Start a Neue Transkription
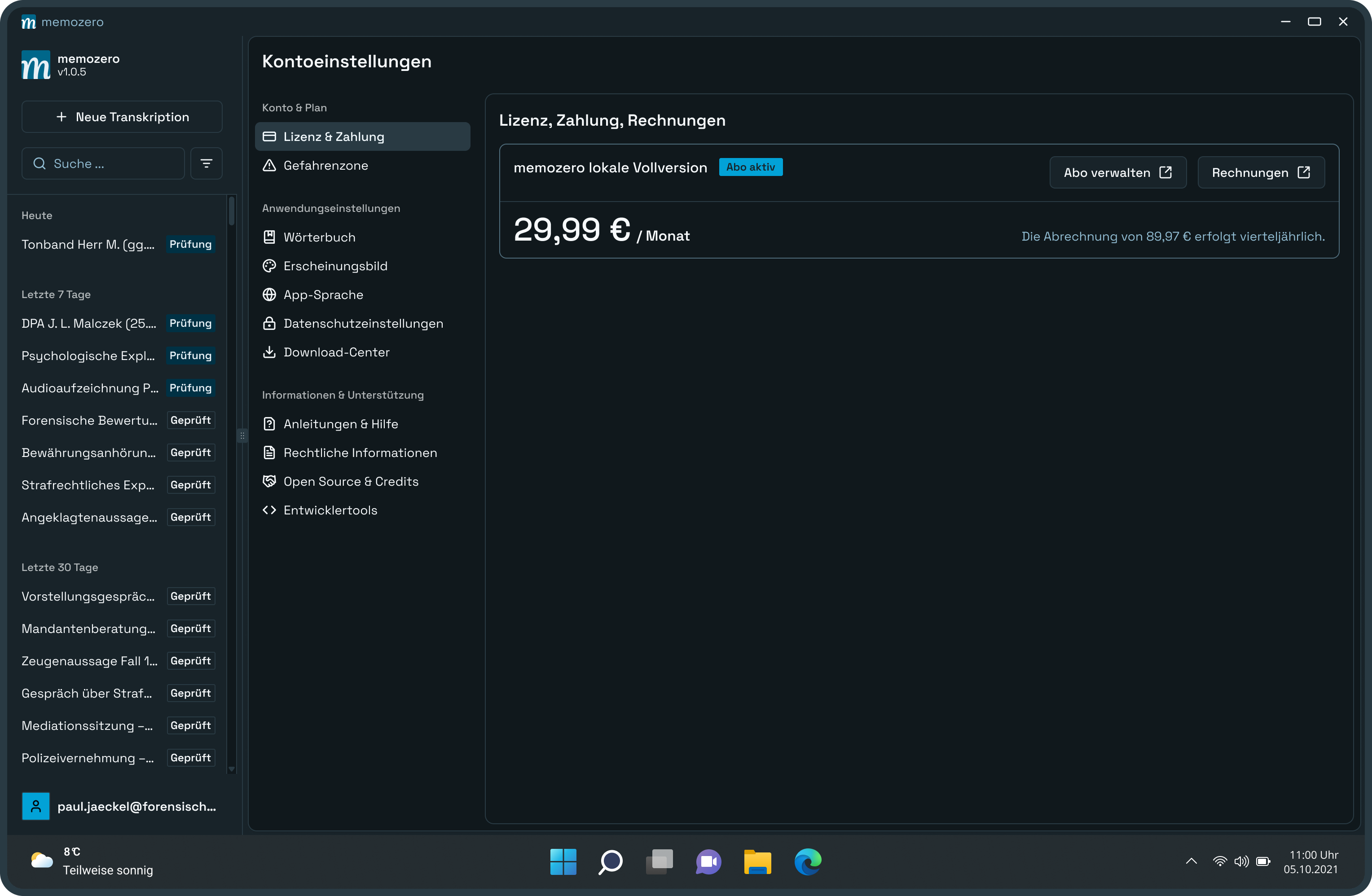1372x896 pixels. [122, 116]
